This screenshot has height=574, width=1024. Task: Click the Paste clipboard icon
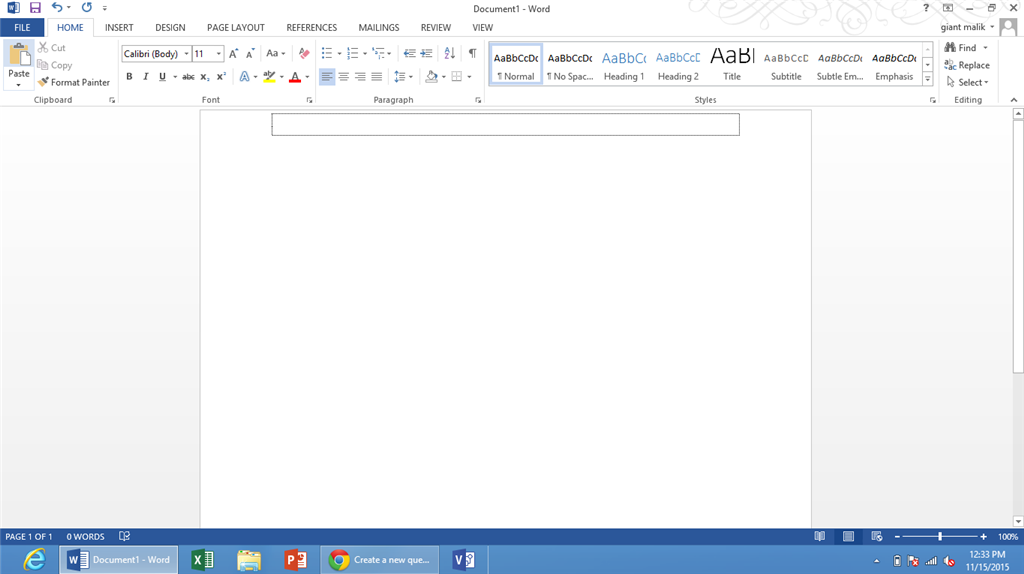point(19,54)
